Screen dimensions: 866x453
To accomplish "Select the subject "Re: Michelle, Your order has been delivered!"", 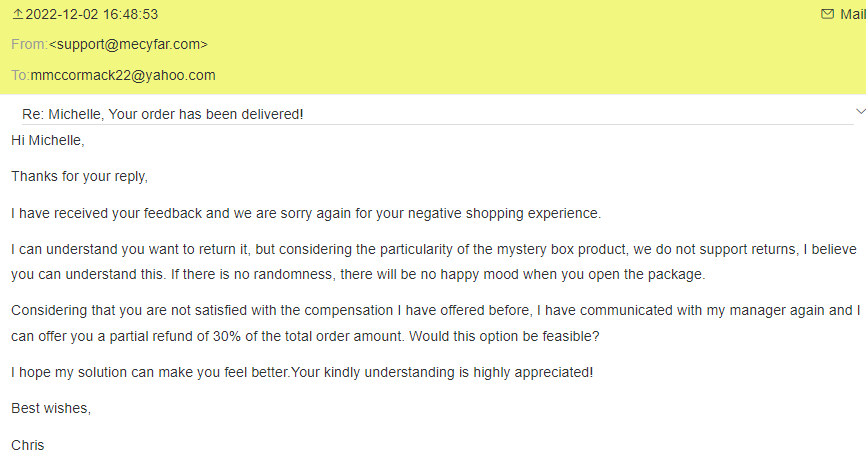I will pyautogui.click(x=163, y=114).
